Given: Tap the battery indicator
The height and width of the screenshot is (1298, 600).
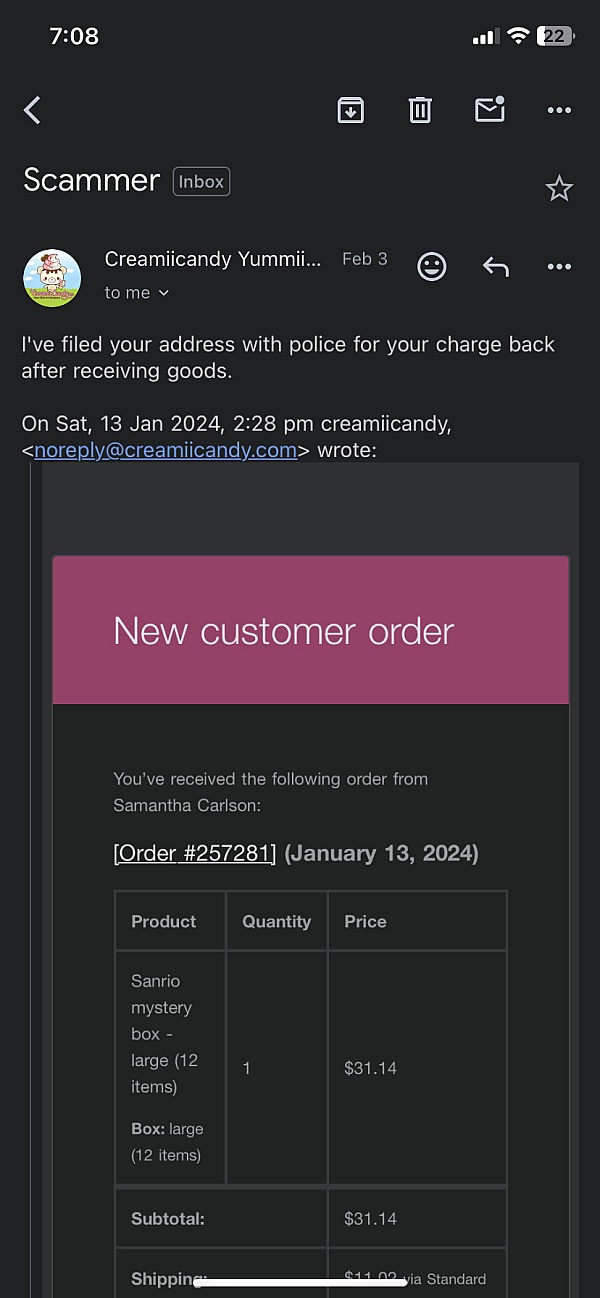Looking at the screenshot, I should pos(555,36).
